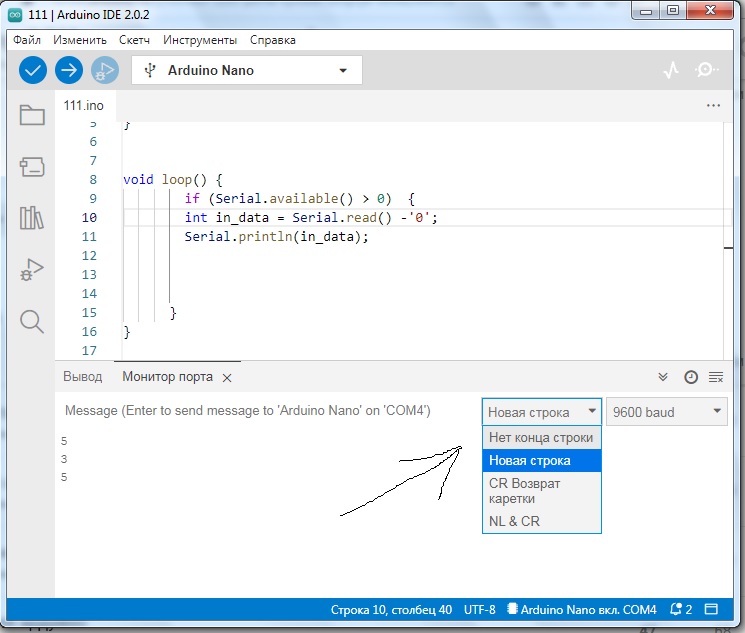This screenshot has height=633, width=745.
Task: Start debugging with the debug toolbar button
Action: click(104, 70)
